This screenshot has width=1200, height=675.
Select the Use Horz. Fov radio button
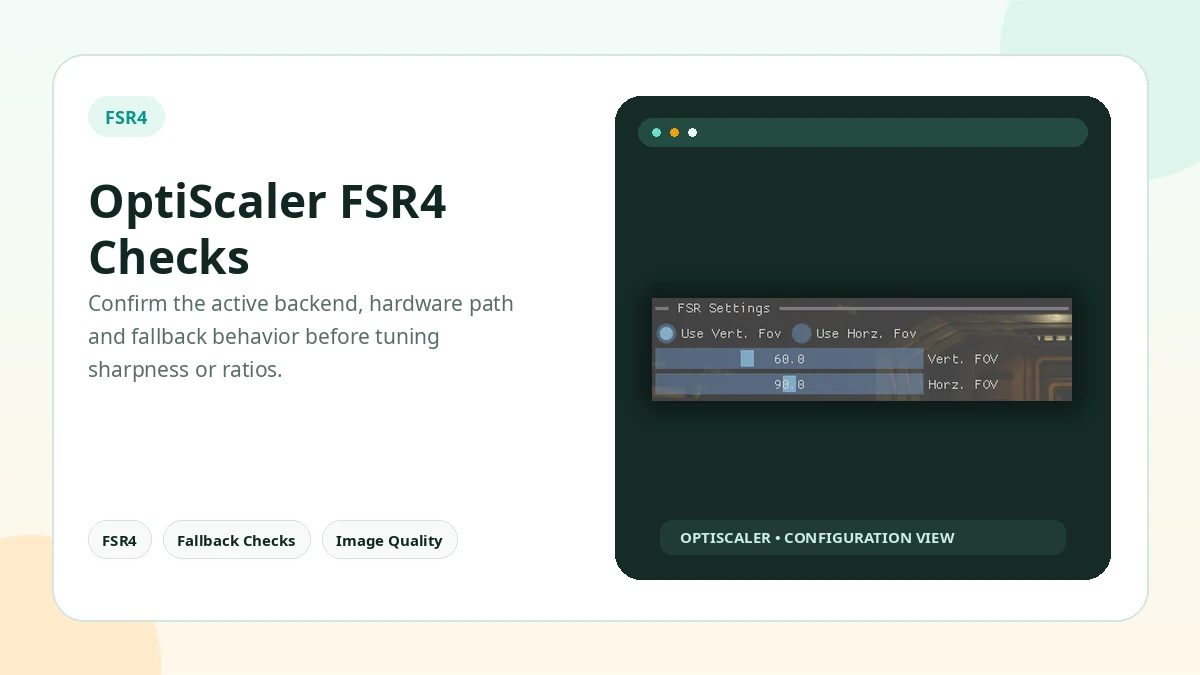click(x=802, y=333)
